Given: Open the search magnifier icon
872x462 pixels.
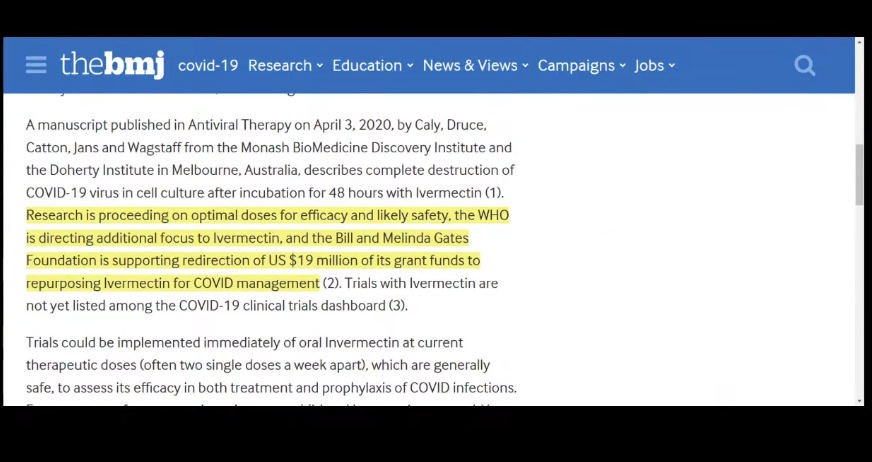Looking at the screenshot, I should click(805, 66).
